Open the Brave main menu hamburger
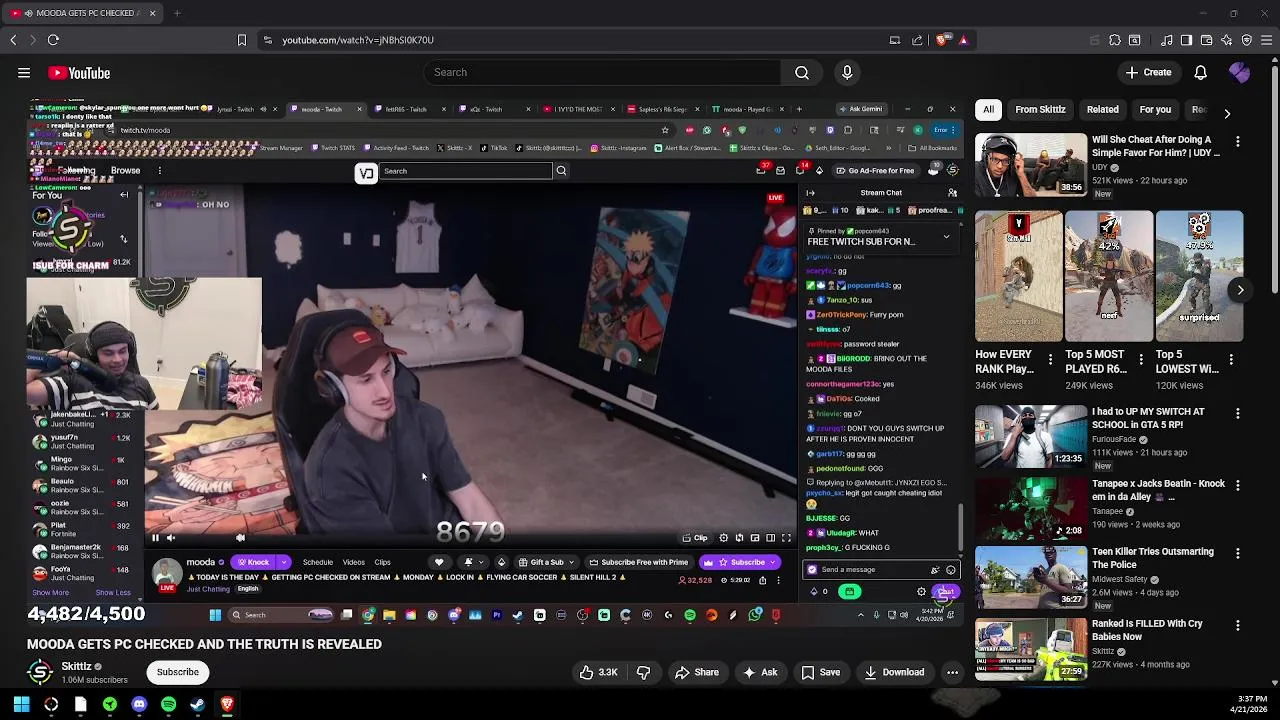 click(1267, 40)
